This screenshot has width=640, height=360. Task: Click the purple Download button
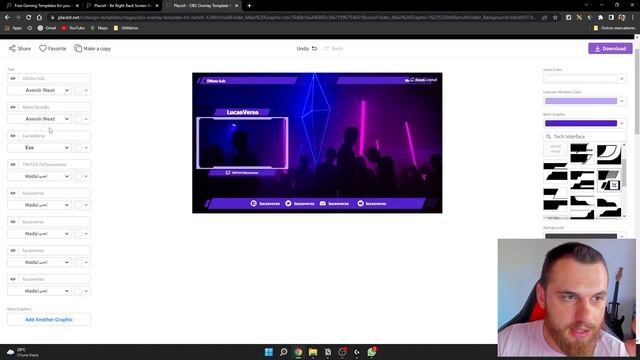click(610, 49)
